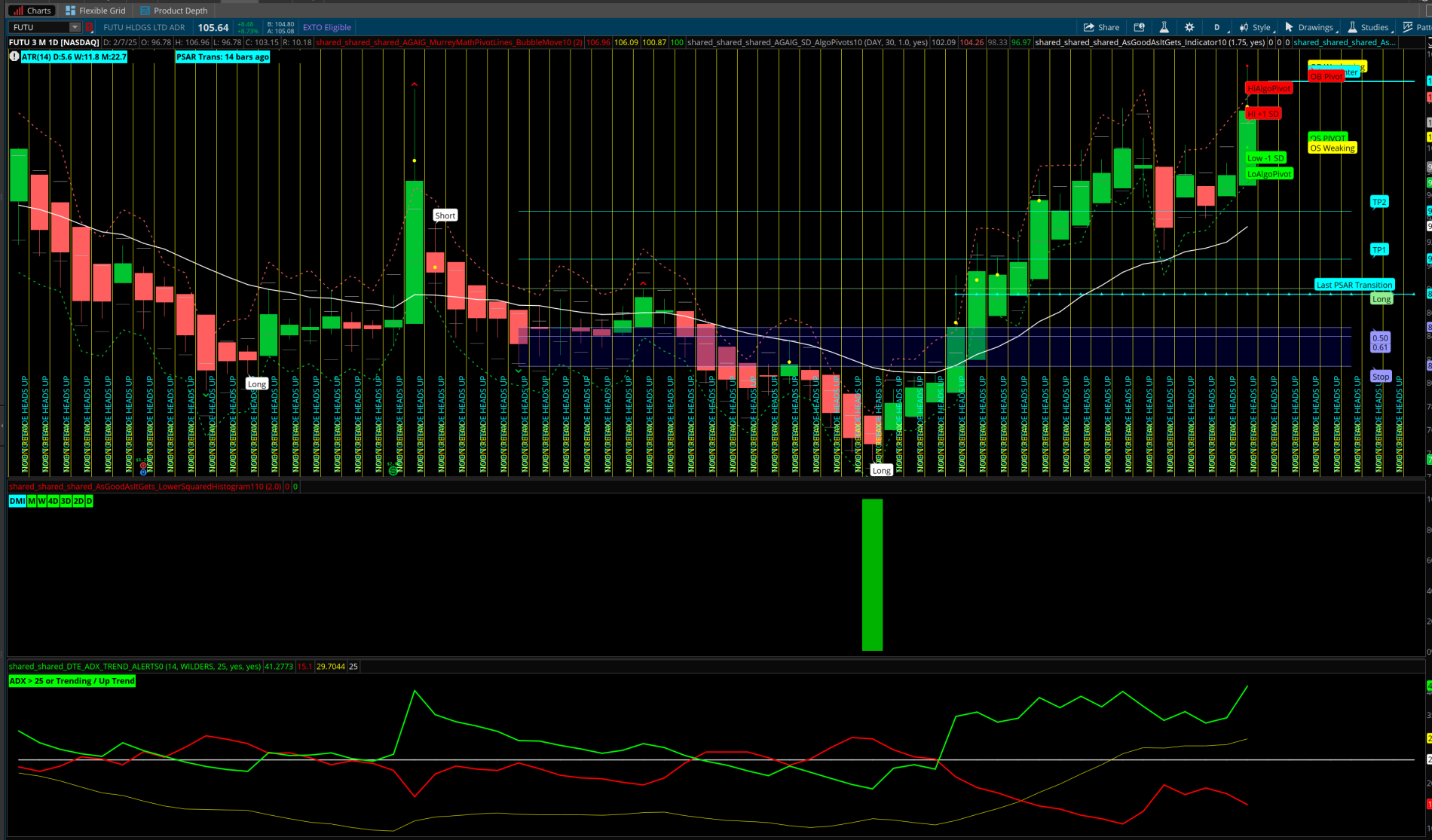Viewport: 1432px width, 840px height.
Task: Click the Hi +1 SD label
Action: 1262,114
